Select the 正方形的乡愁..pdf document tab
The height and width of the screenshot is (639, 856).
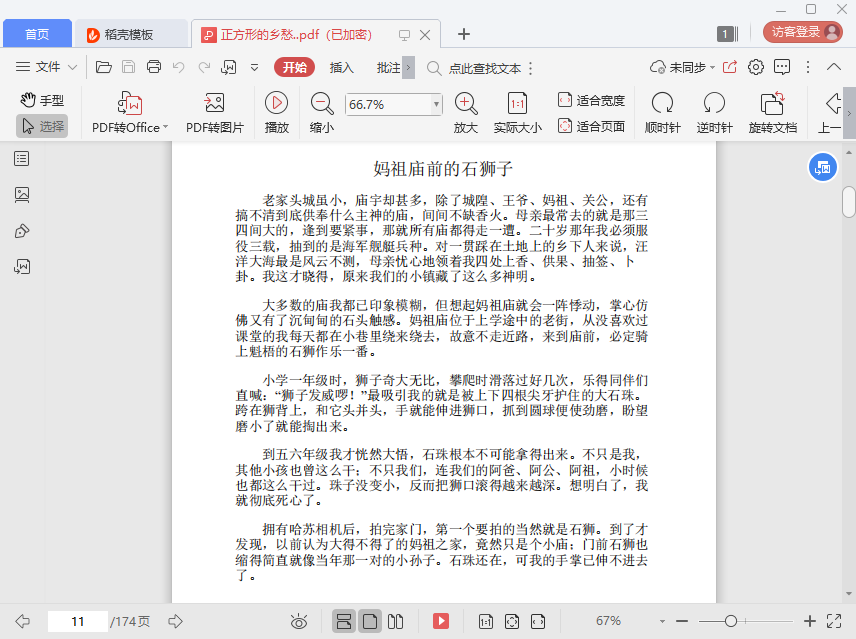pos(295,34)
